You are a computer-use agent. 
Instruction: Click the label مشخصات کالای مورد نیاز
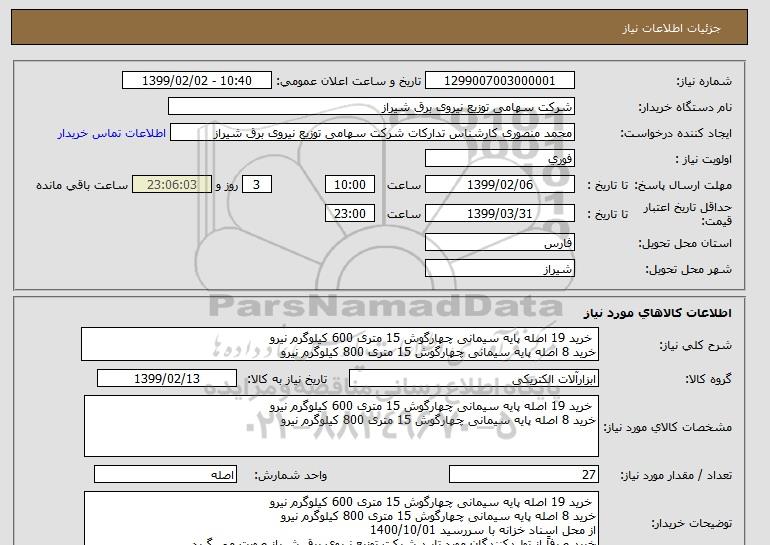pos(667,427)
